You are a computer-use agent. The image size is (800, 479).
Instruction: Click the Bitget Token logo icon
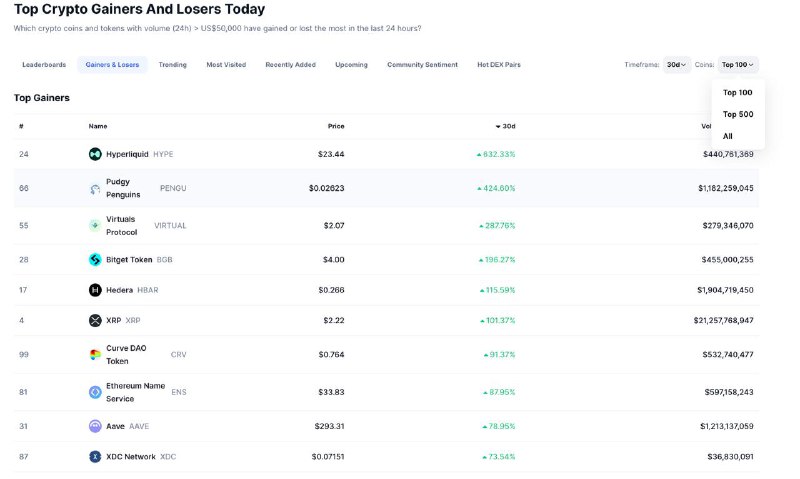click(x=95, y=260)
